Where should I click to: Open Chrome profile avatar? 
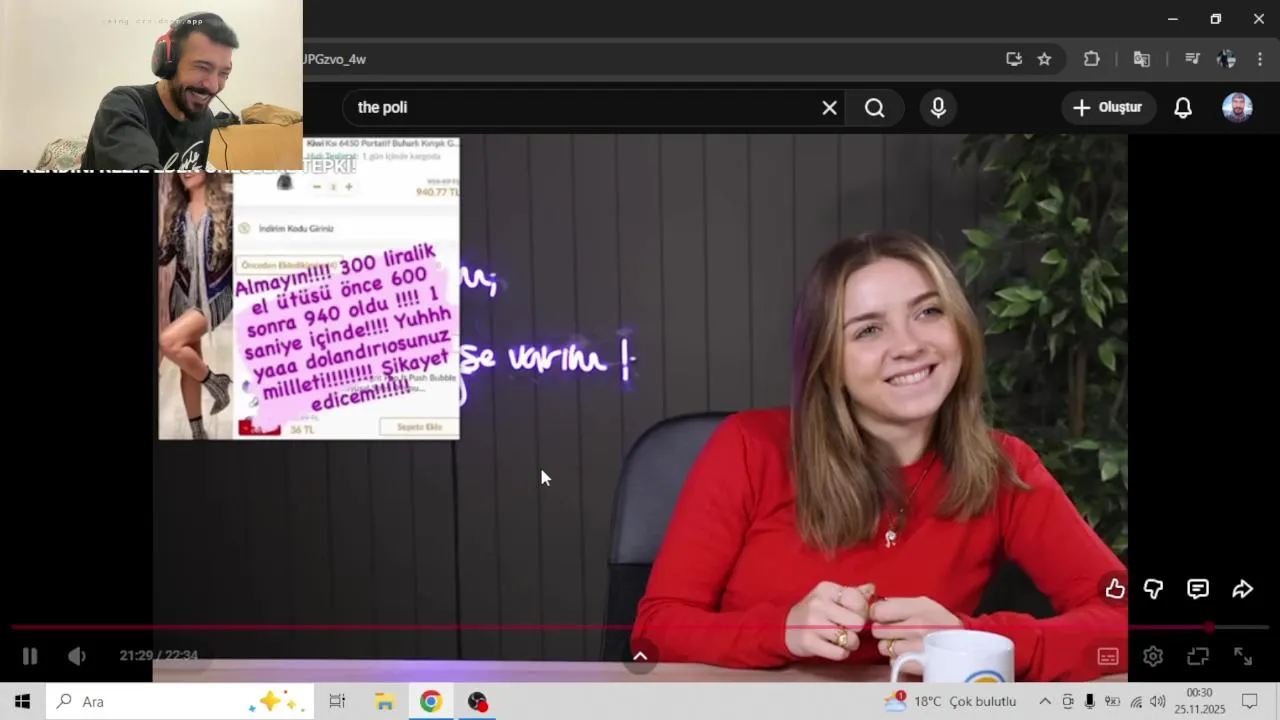pyautogui.click(x=1227, y=59)
